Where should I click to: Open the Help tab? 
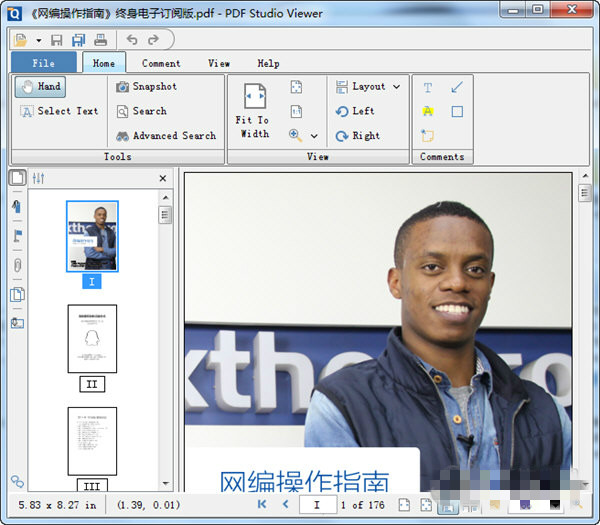click(x=268, y=63)
